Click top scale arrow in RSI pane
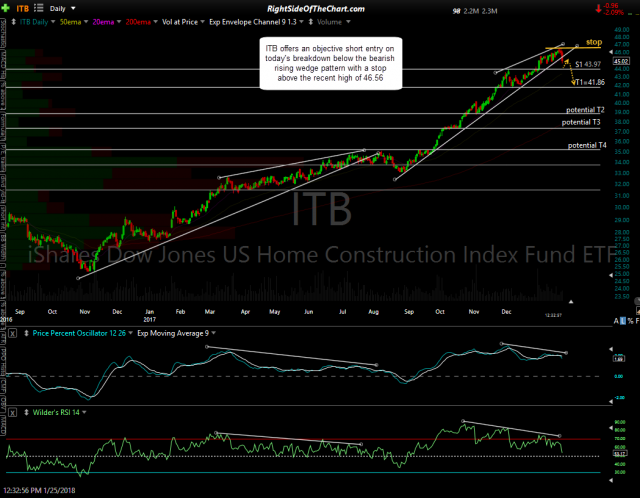The image size is (640, 498). (611, 428)
